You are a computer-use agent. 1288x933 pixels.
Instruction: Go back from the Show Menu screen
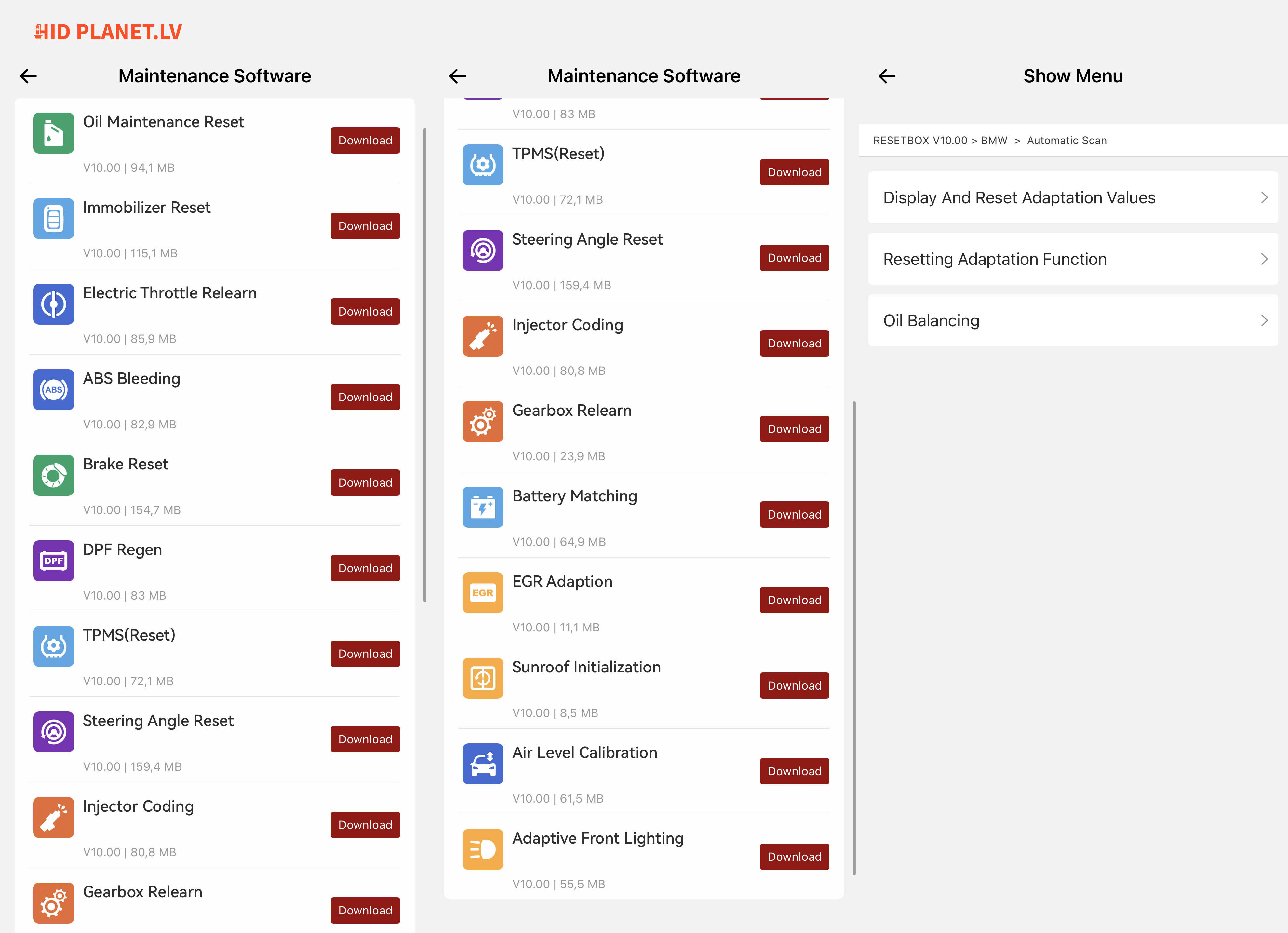(x=887, y=76)
